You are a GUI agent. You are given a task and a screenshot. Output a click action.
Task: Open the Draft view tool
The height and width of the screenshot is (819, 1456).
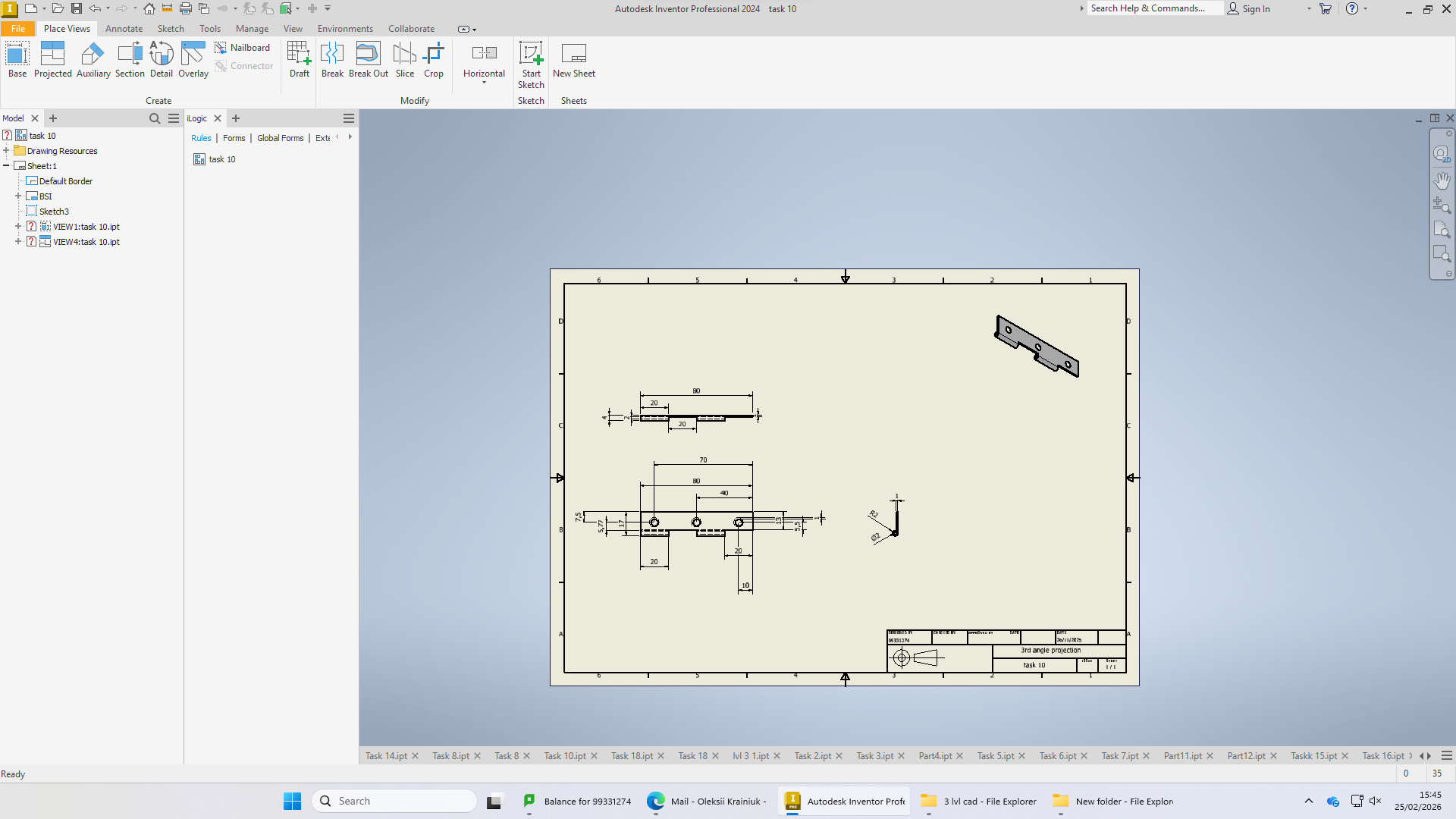(x=300, y=59)
